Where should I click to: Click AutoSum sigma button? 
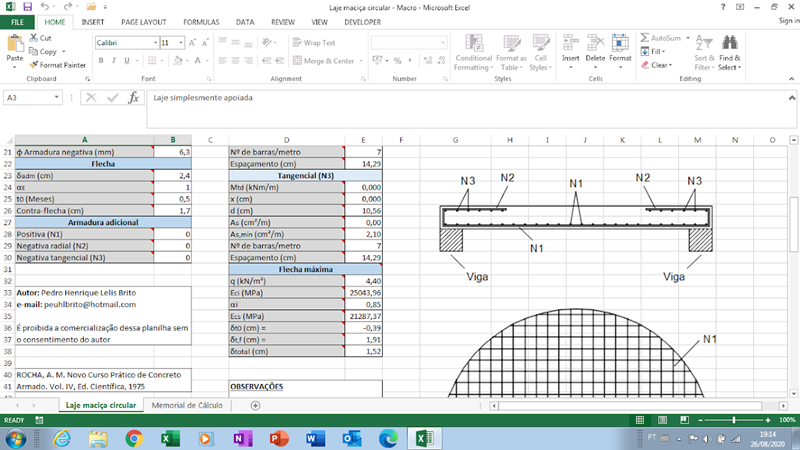(660, 38)
